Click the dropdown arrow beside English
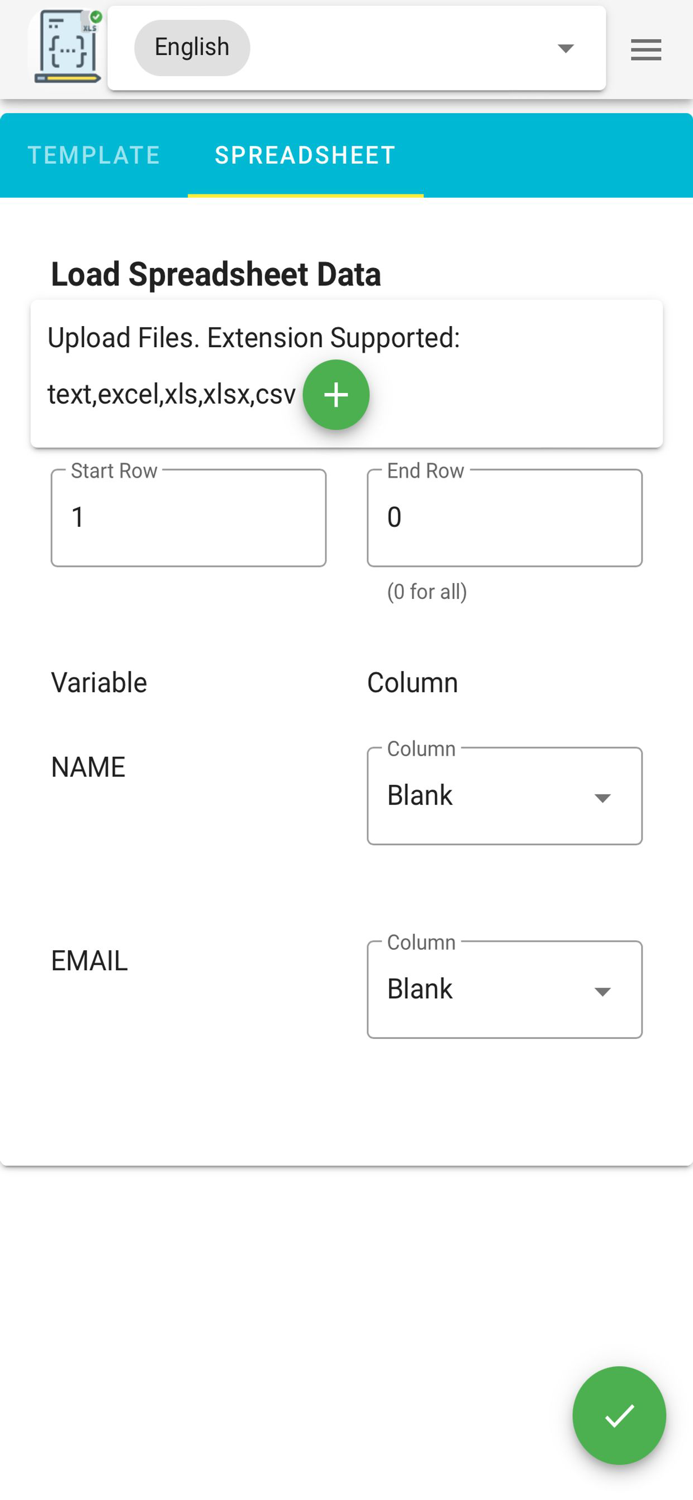Image resolution: width=693 pixels, height=1500 pixels. coord(566,47)
